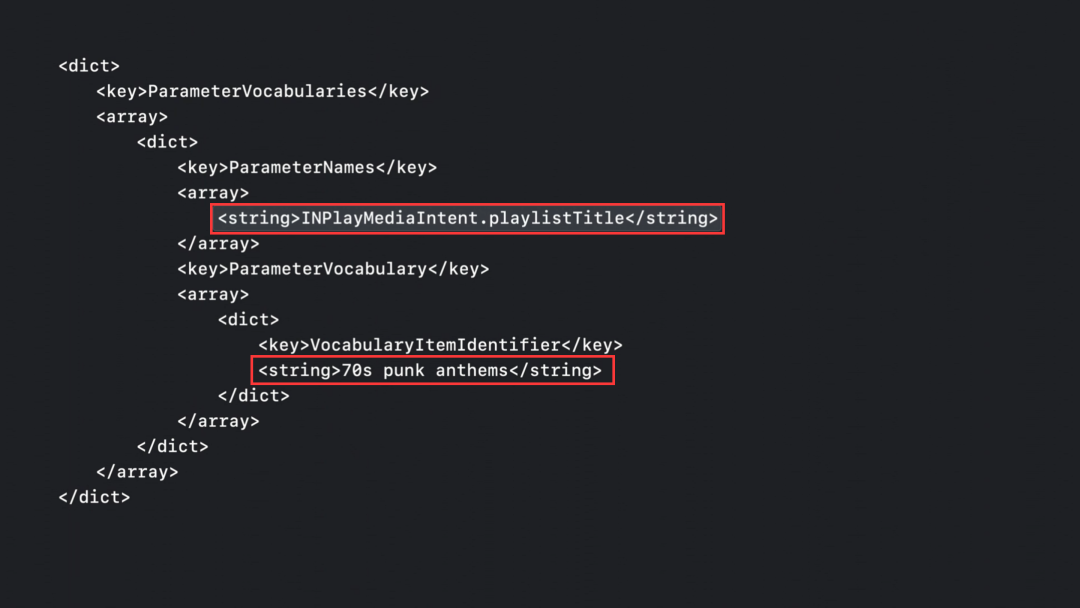Select the VocabularyItemIdentifier key line

[x=440, y=345]
